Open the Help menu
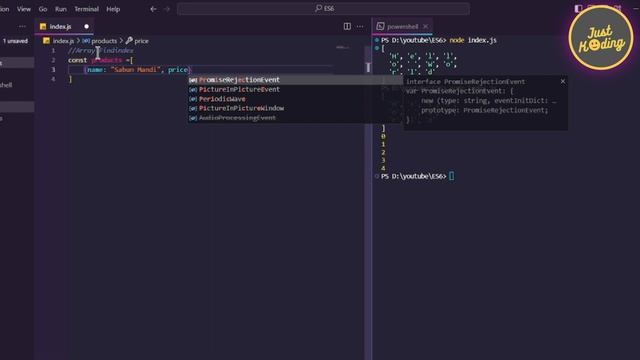The width and height of the screenshot is (640, 360). tap(113, 9)
